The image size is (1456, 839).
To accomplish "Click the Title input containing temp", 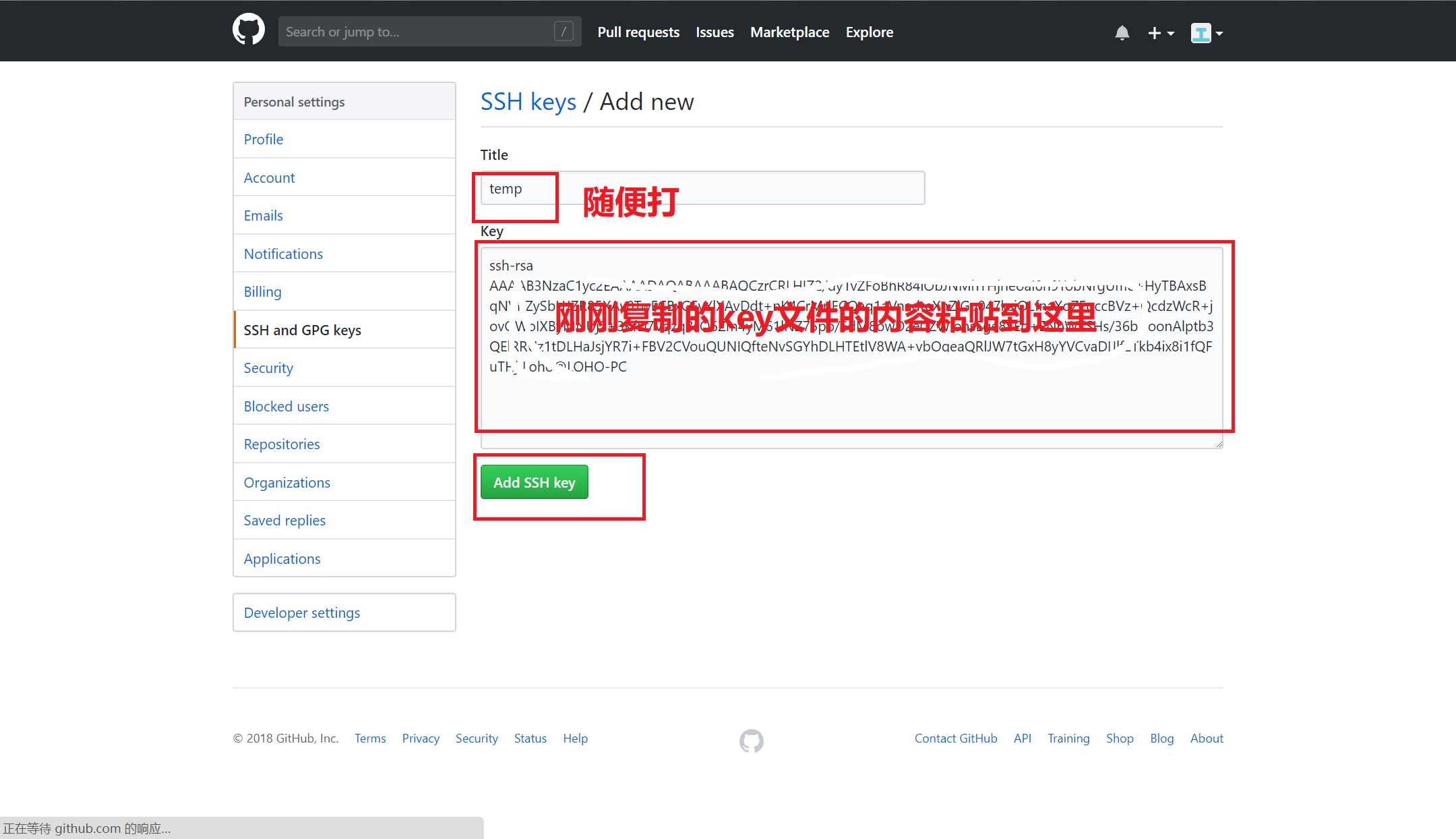I will pyautogui.click(x=702, y=188).
